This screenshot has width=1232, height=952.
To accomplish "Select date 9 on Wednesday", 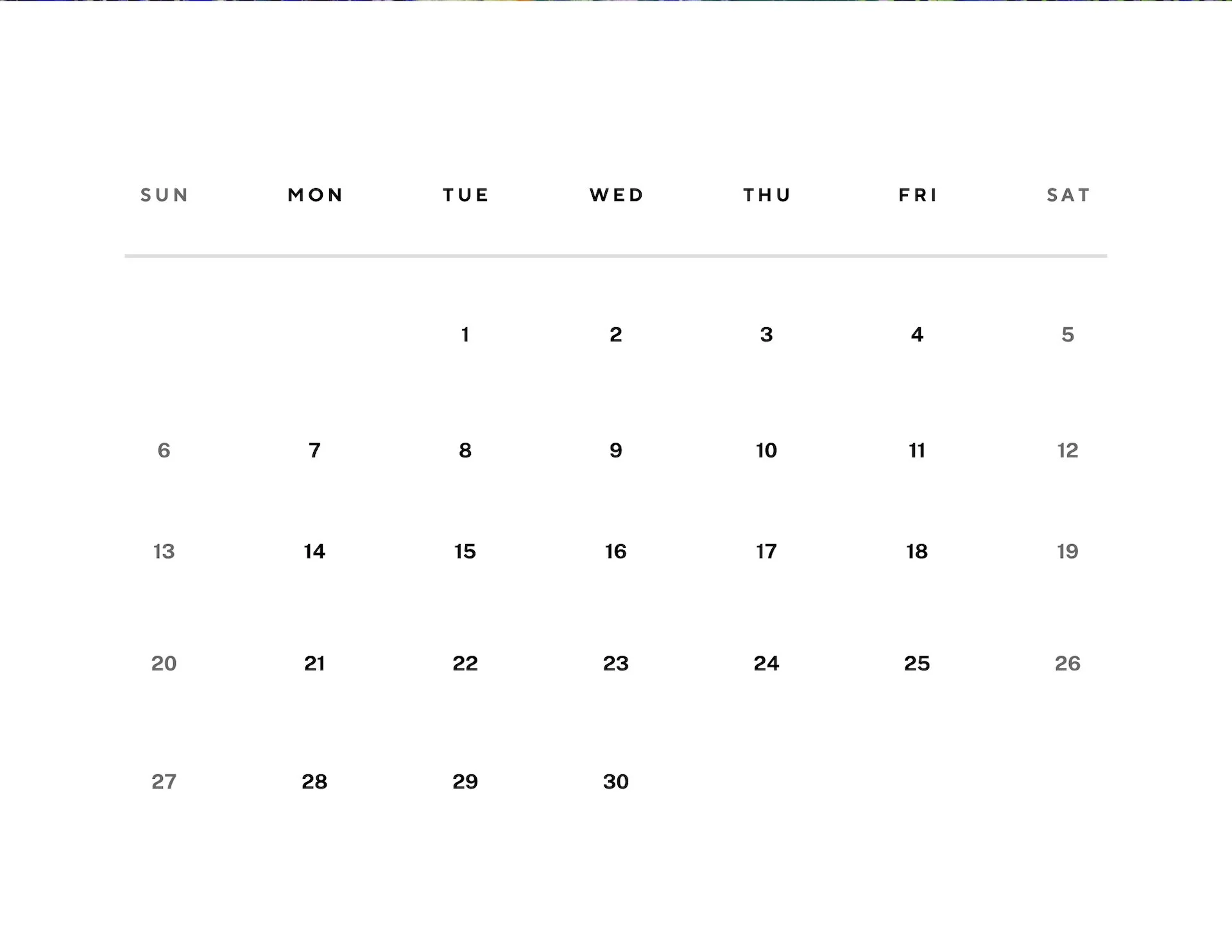I will pos(615,450).
